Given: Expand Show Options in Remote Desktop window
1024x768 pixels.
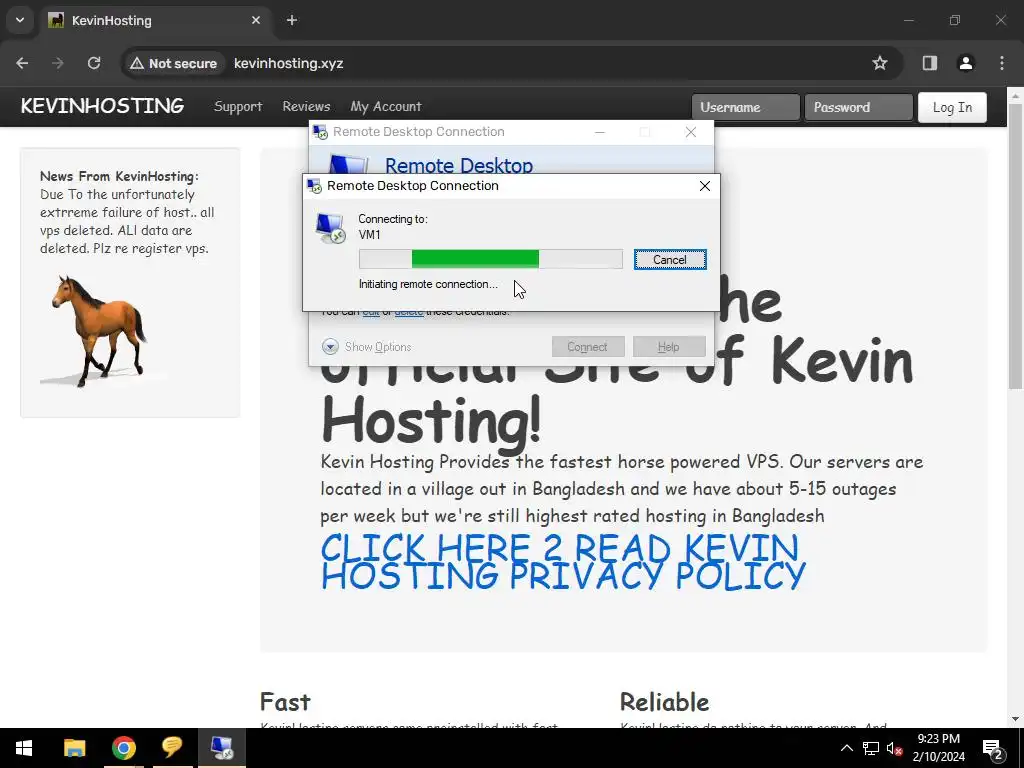Looking at the screenshot, I should click(x=366, y=347).
